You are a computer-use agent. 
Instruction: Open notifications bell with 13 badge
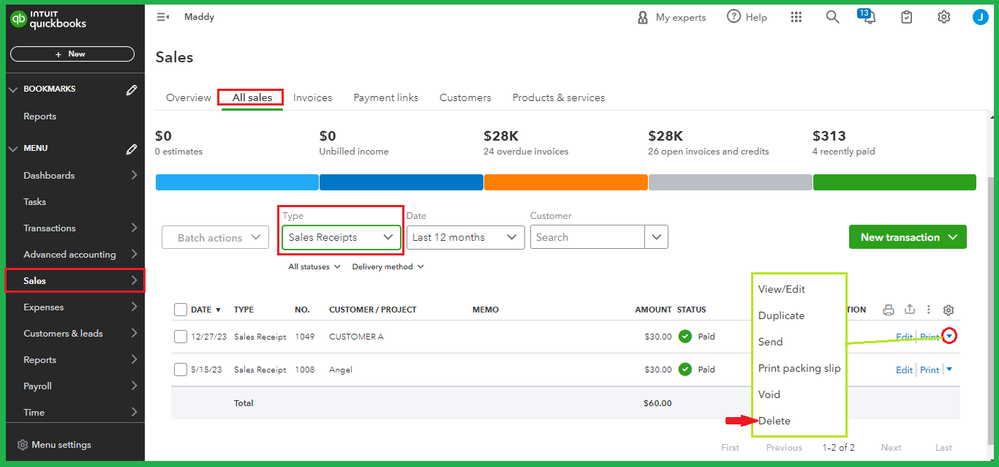[866, 17]
